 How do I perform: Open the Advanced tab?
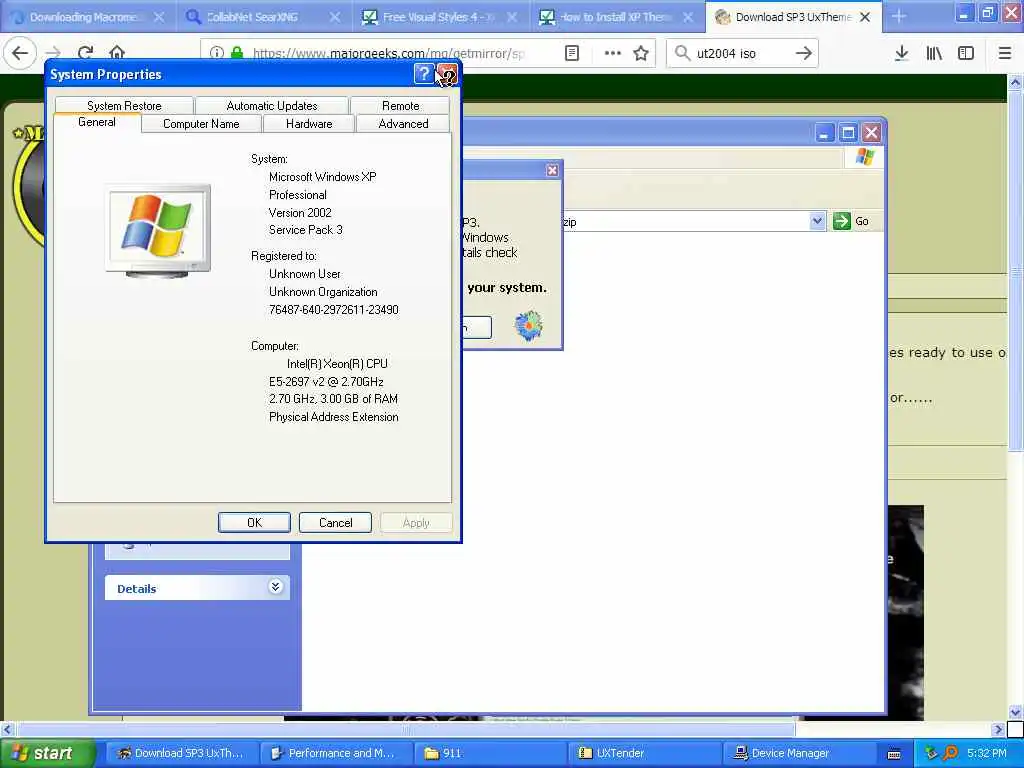click(403, 123)
